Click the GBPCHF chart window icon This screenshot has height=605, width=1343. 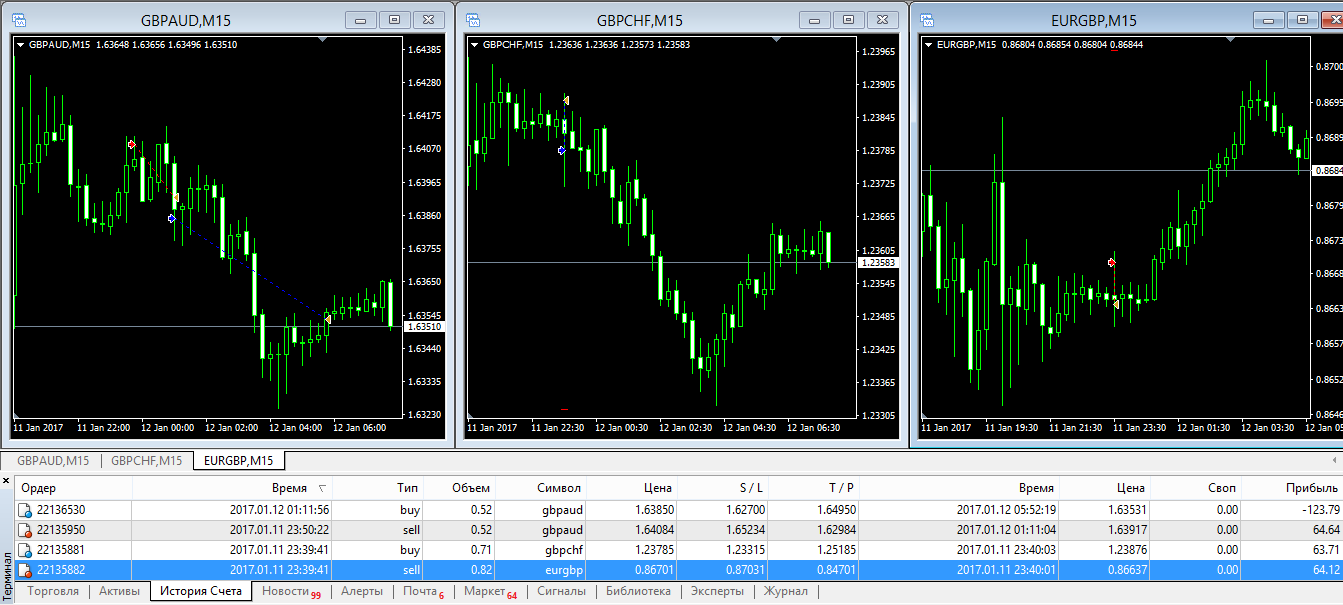(x=473, y=19)
